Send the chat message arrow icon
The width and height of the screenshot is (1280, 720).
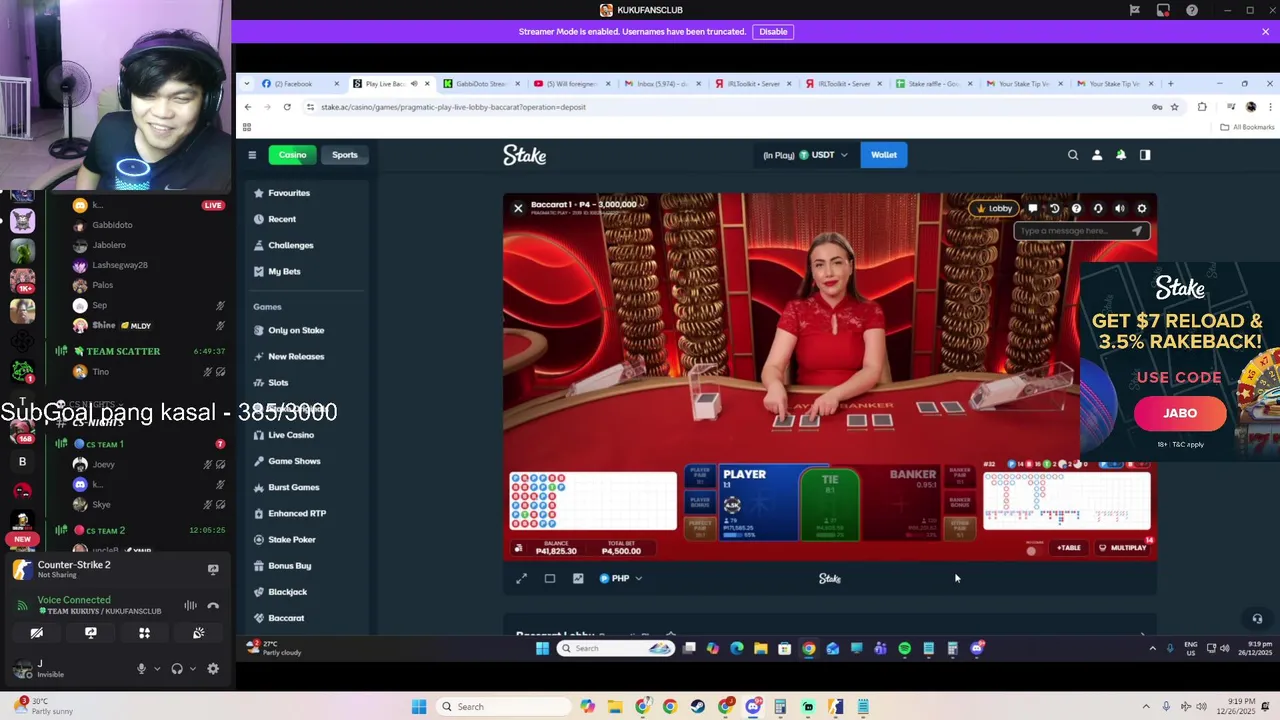pyautogui.click(x=1136, y=231)
